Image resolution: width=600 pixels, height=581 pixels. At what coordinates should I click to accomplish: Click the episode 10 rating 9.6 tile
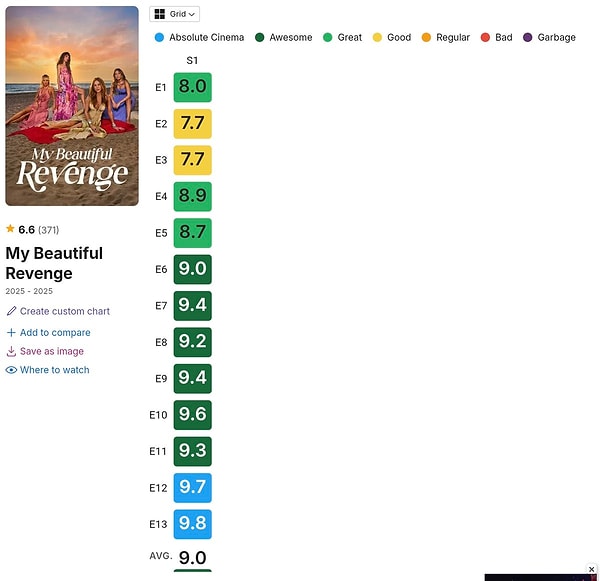(x=192, y=415)
